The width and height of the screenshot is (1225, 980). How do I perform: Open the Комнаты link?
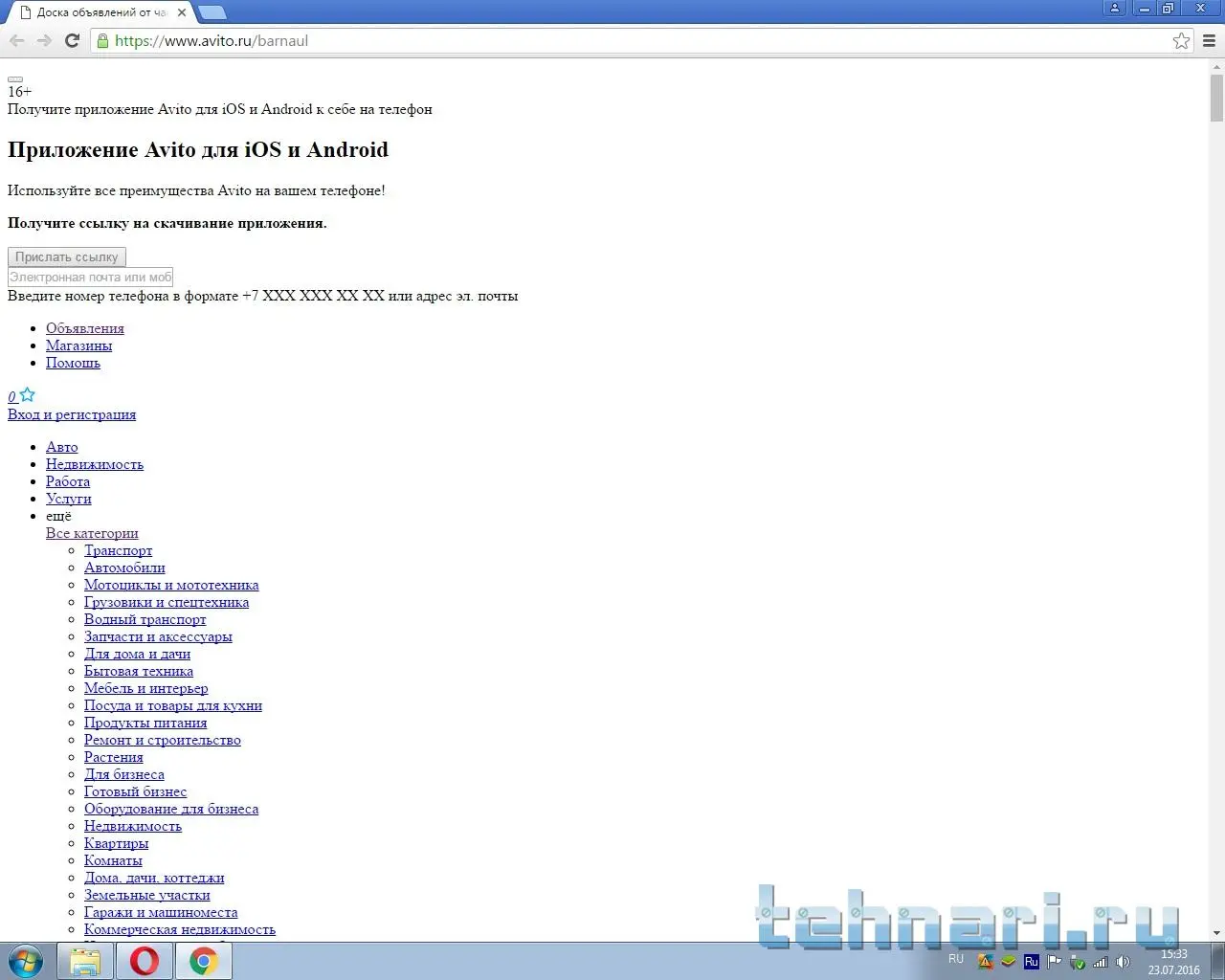[x=113, y=860]
